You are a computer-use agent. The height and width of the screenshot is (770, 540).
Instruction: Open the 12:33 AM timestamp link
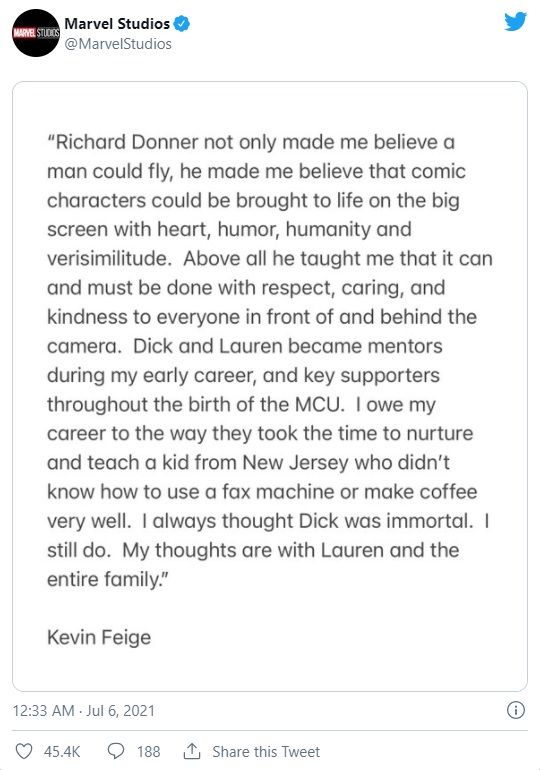[43, 711]
